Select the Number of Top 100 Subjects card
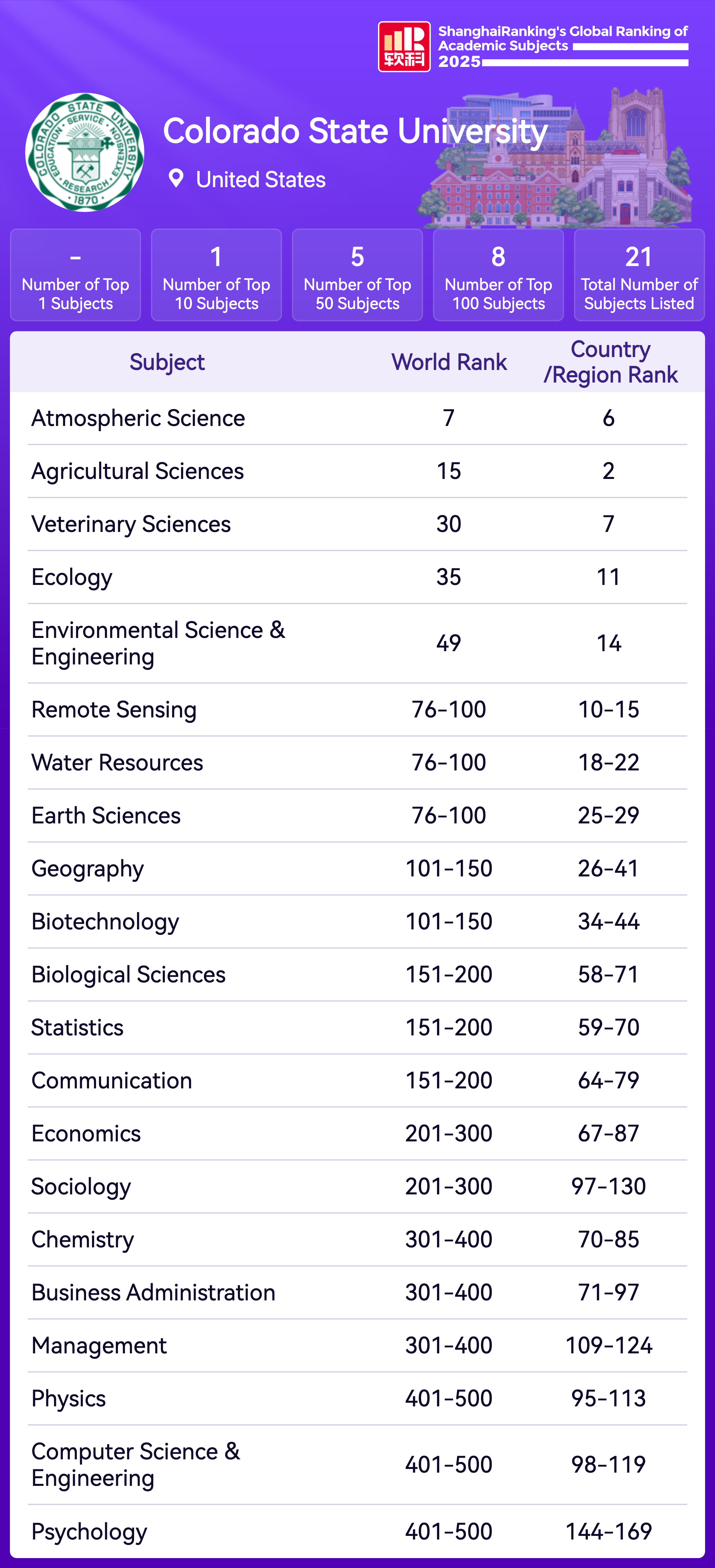Viewport: 715px width, 1568px height. [499, 275]
